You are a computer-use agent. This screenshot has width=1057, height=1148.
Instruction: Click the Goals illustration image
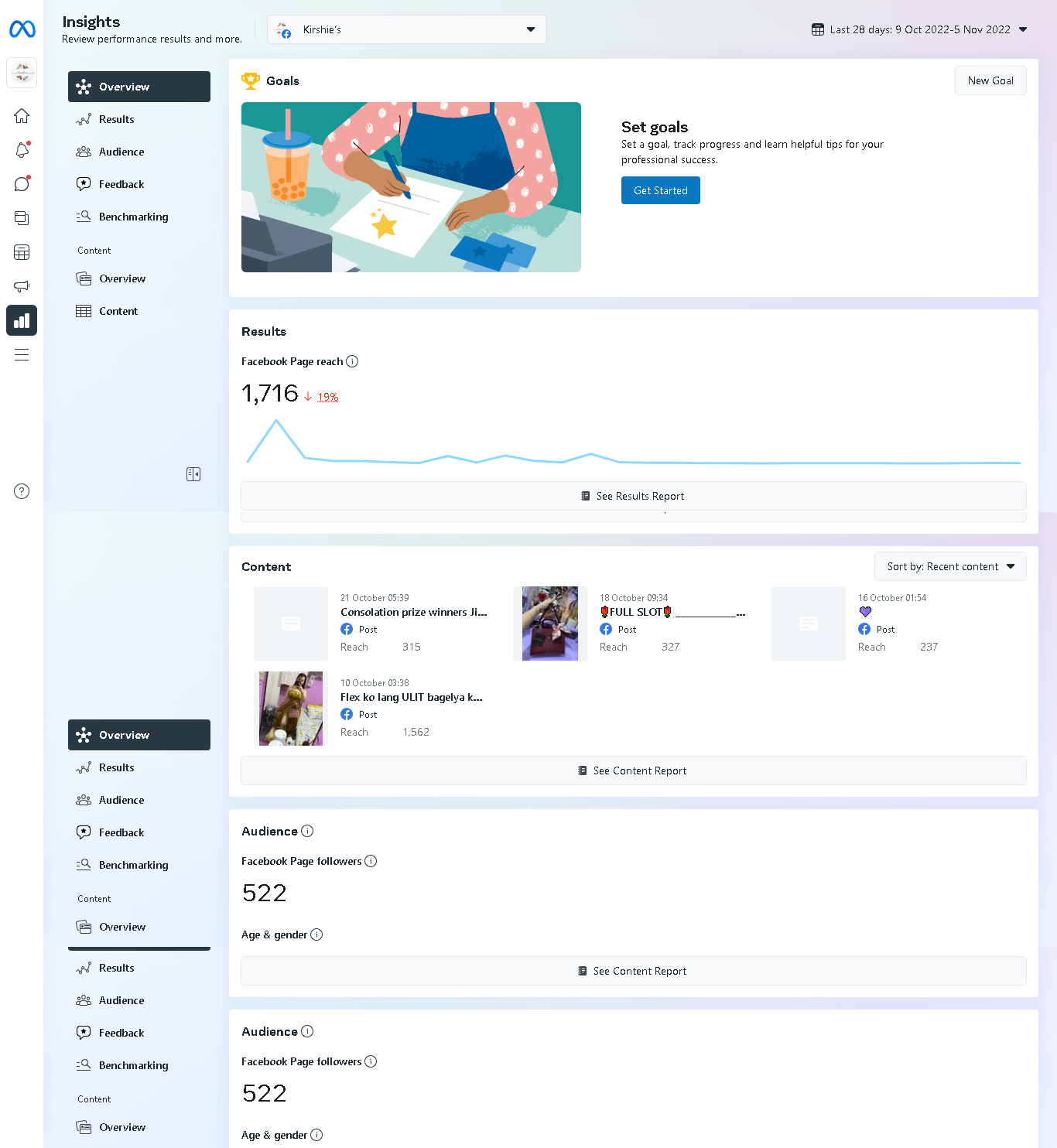[411, 187]
